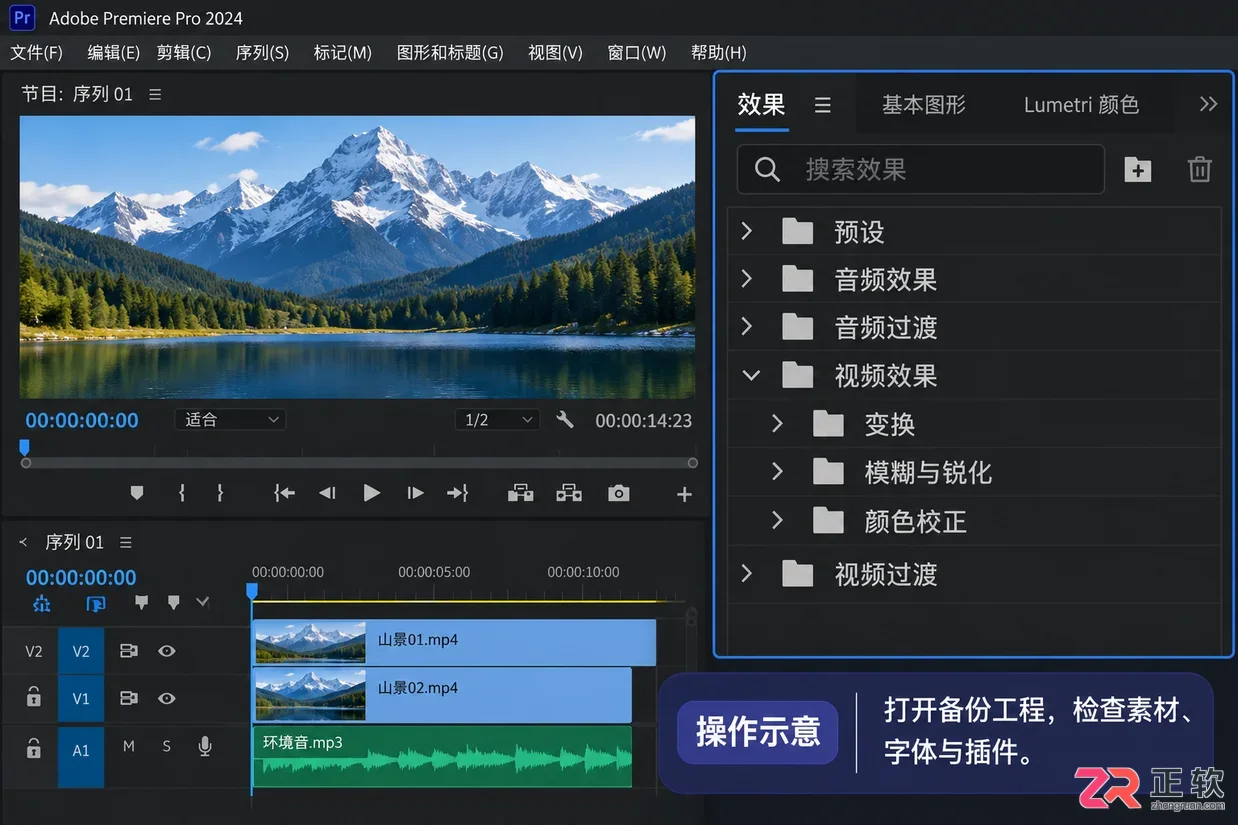Expand the 变换 subfolder
1238x825 pixels.
[777, 424]
